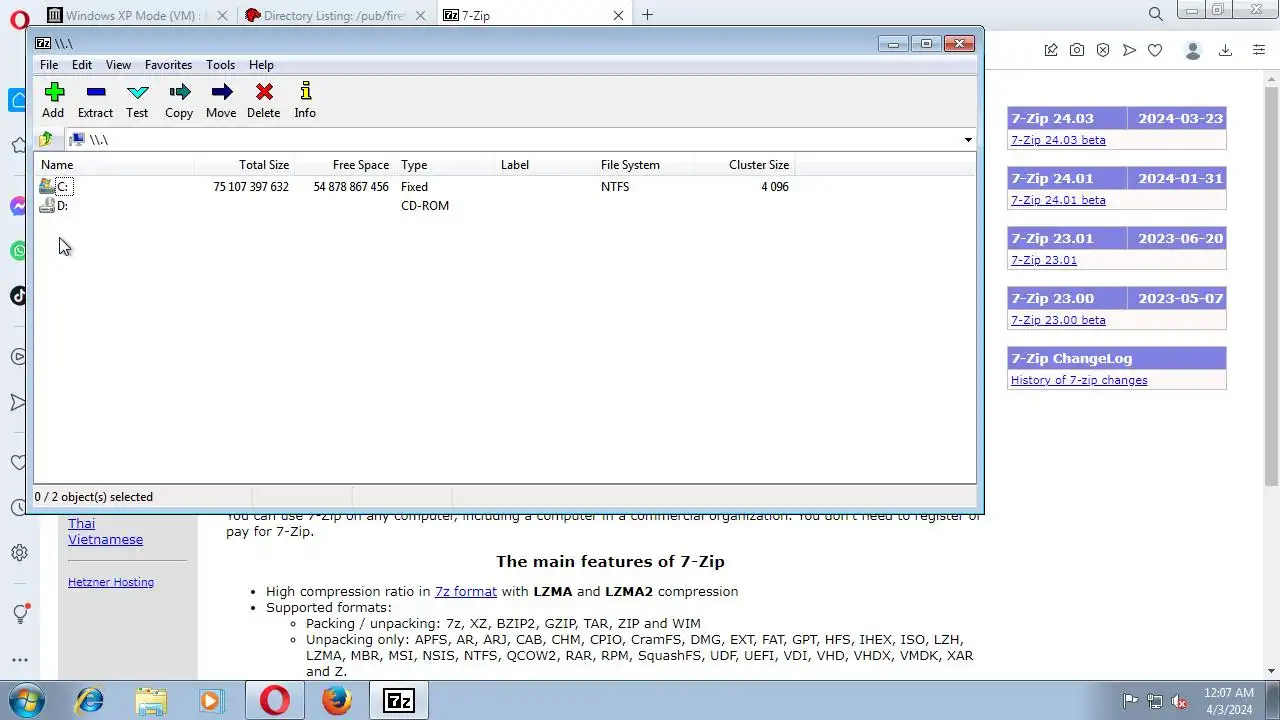Screen dimensions: 1280x720
Task: Follow the 7z format link
Action: pyautogui.click(x=466, y=591)
